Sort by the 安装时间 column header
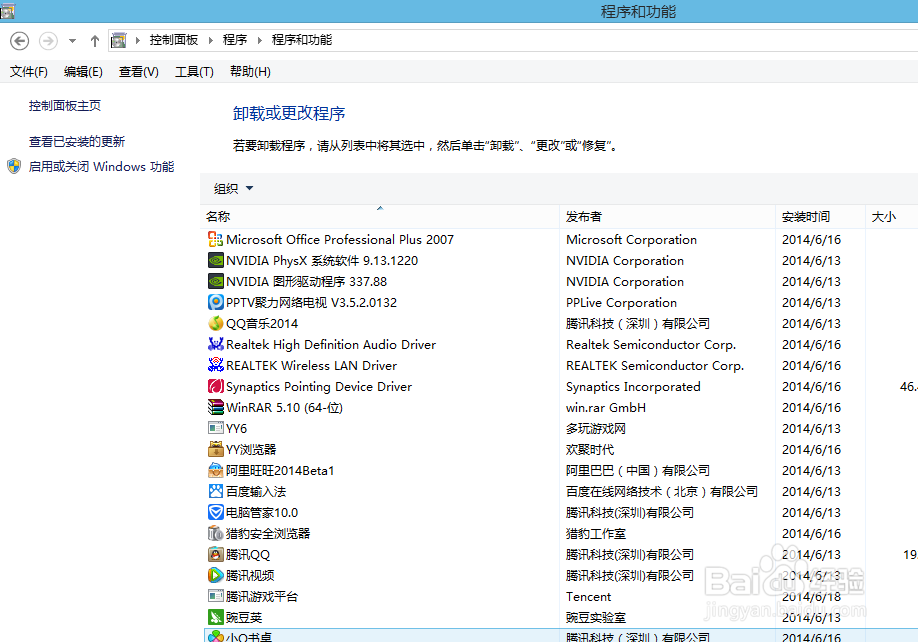This screenshot has height=642, width=918. point(820,217)
